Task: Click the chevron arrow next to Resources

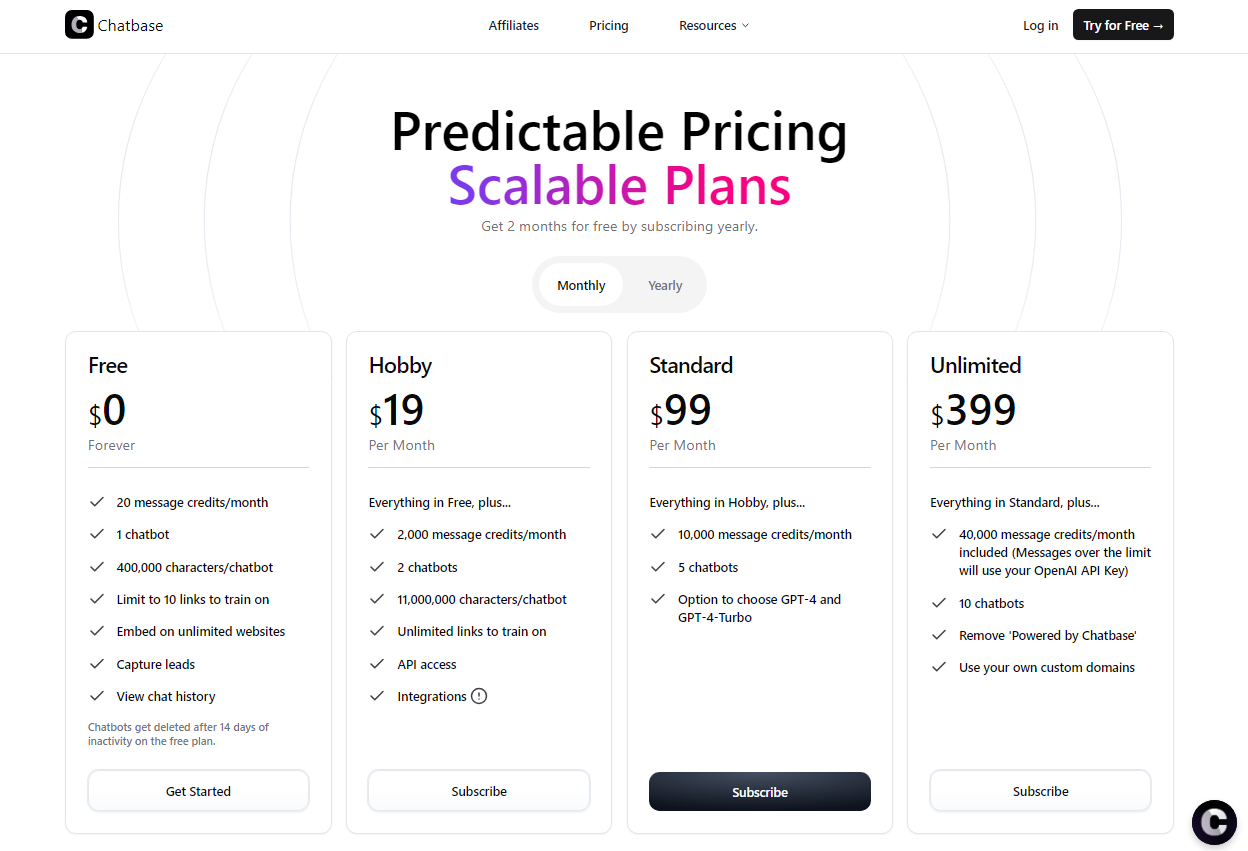Action: (745, 26)
